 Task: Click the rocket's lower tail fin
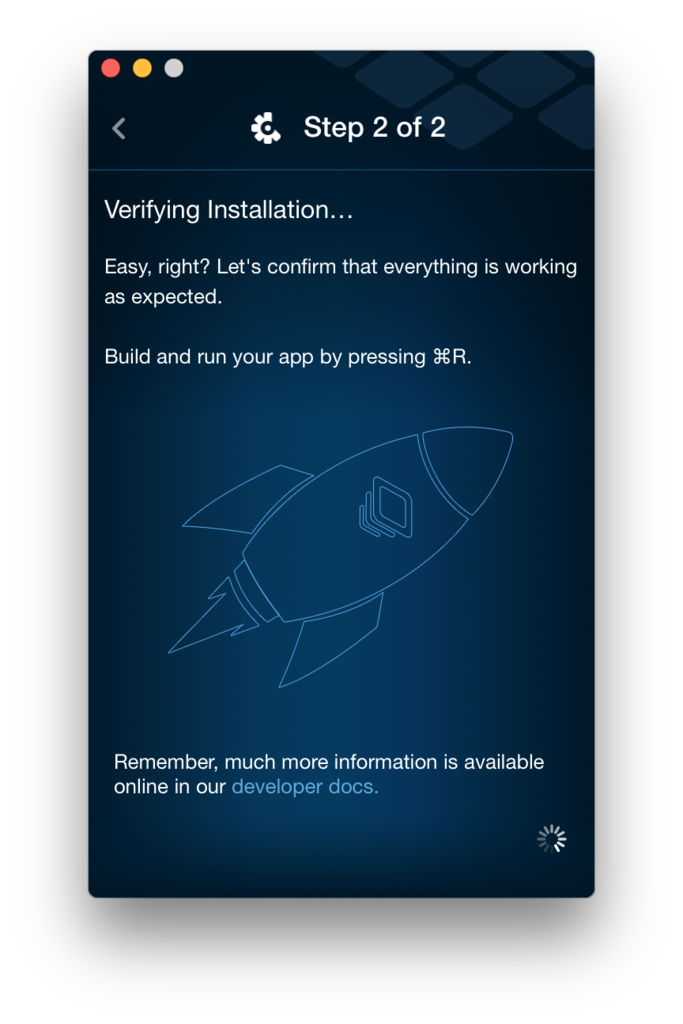330,641
